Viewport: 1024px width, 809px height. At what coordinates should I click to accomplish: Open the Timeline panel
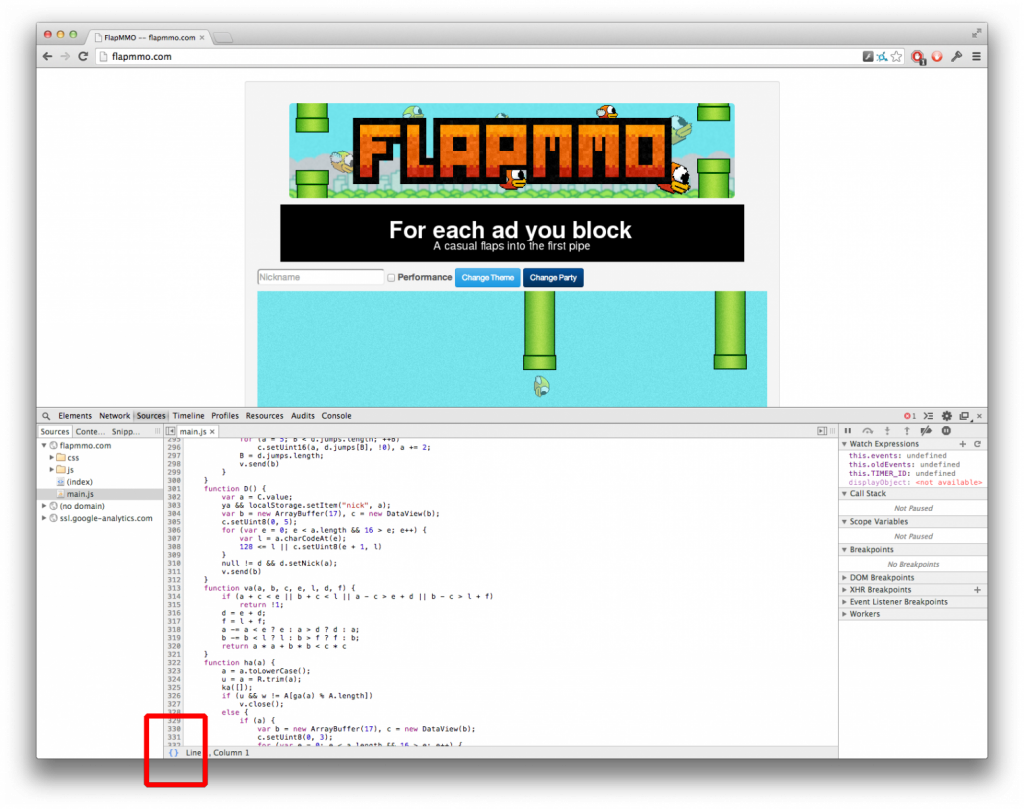(188, 416)
